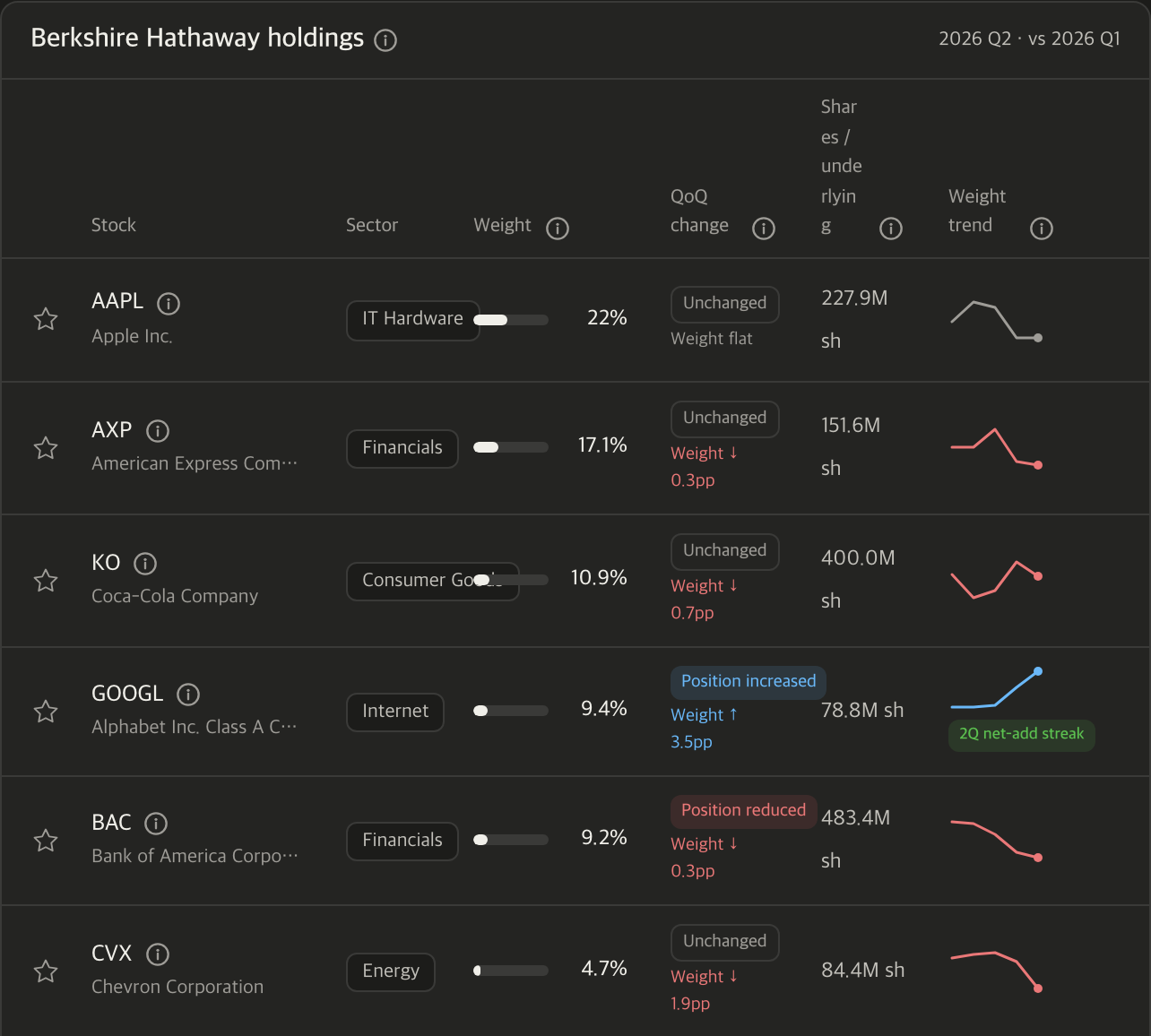Mark CVX Chevron as a favorite
This screenshot has height=1036, width=1151.
46,971
